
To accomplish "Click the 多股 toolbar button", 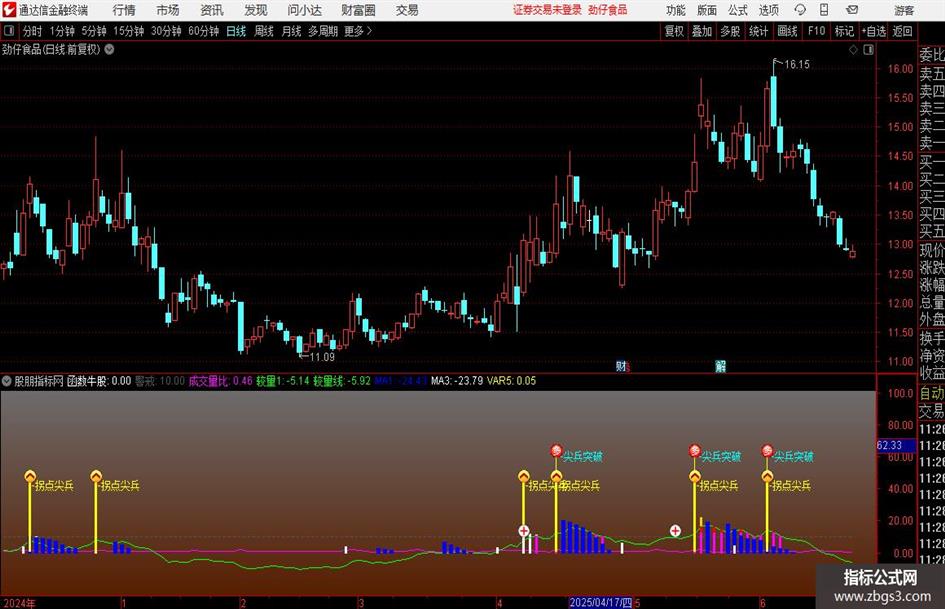I will pyautogui.click(x=730, y=31).
